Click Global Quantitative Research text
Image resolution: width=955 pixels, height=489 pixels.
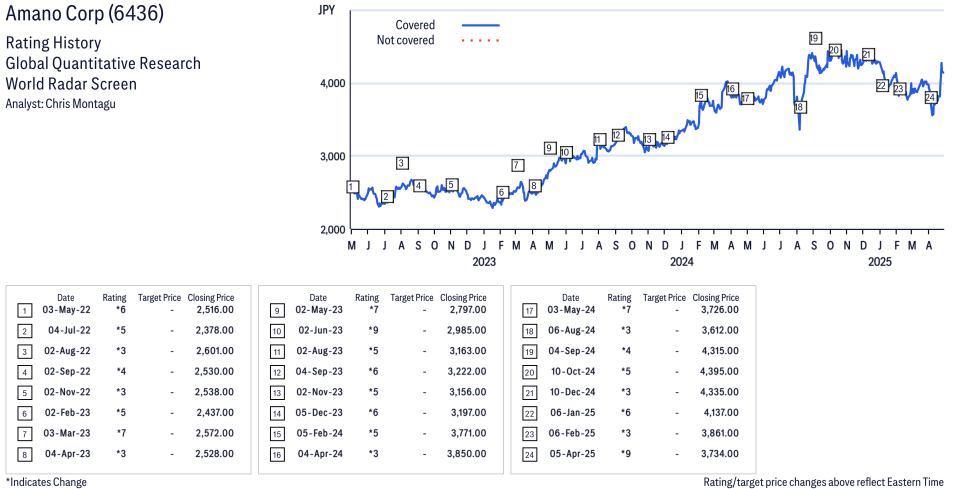coord(103,63)
